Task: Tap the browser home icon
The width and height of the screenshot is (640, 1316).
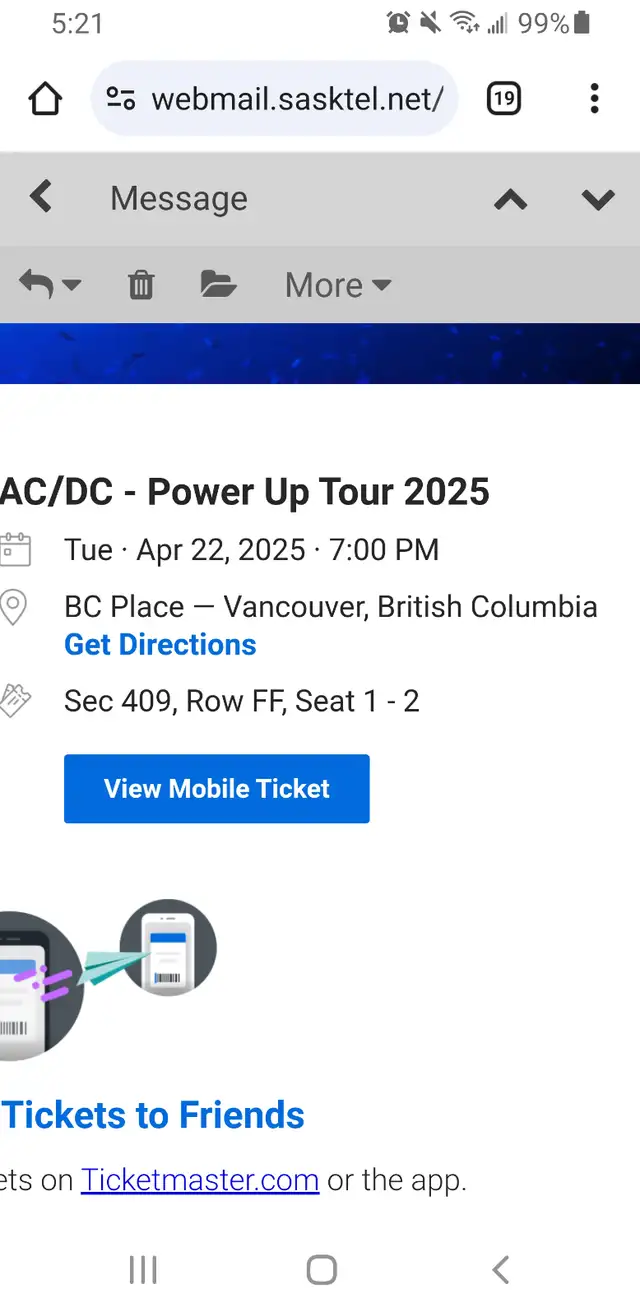Action: tap(45, 99)
